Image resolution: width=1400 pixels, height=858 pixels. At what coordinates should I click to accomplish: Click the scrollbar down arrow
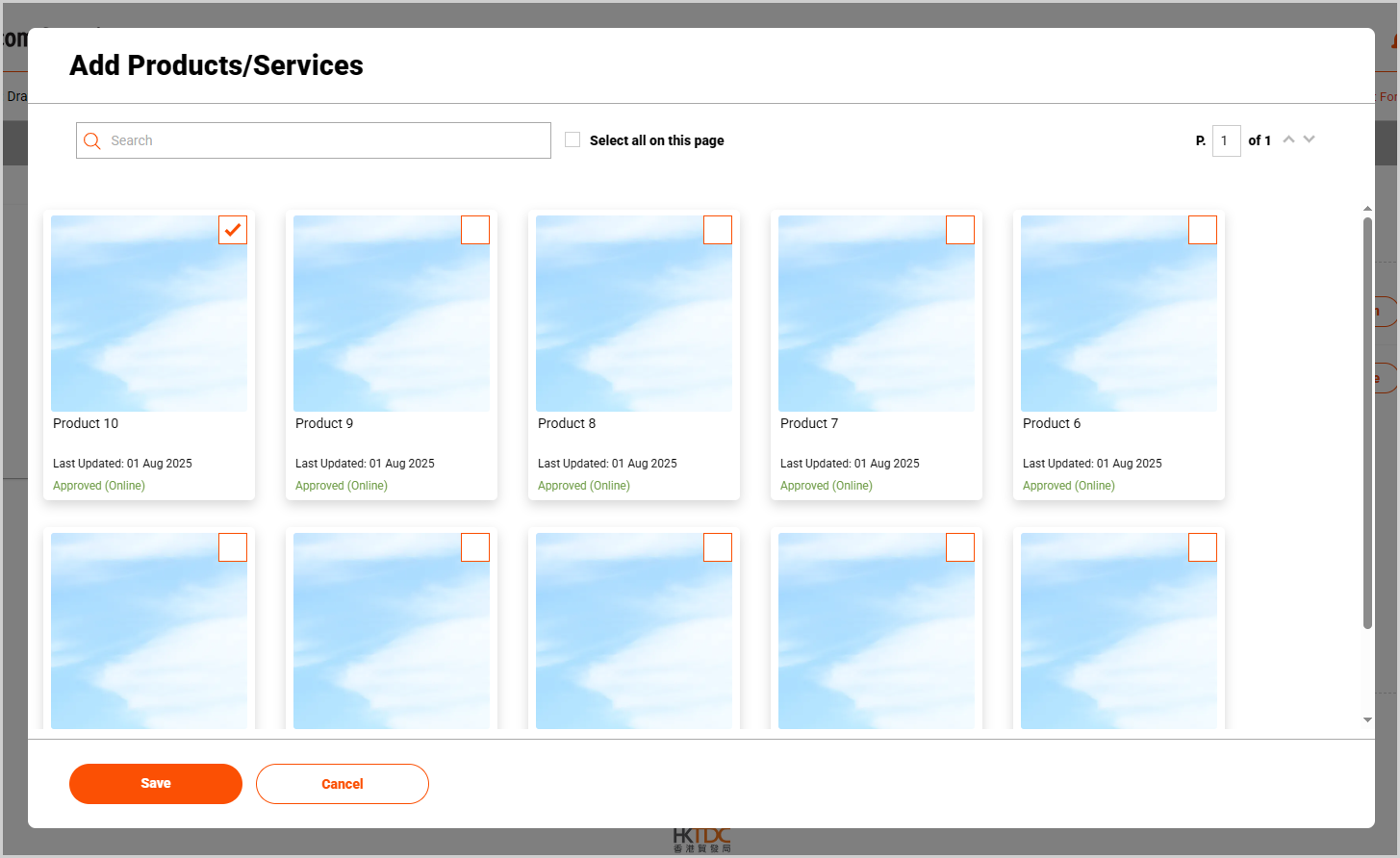(x=1367, y=719)
